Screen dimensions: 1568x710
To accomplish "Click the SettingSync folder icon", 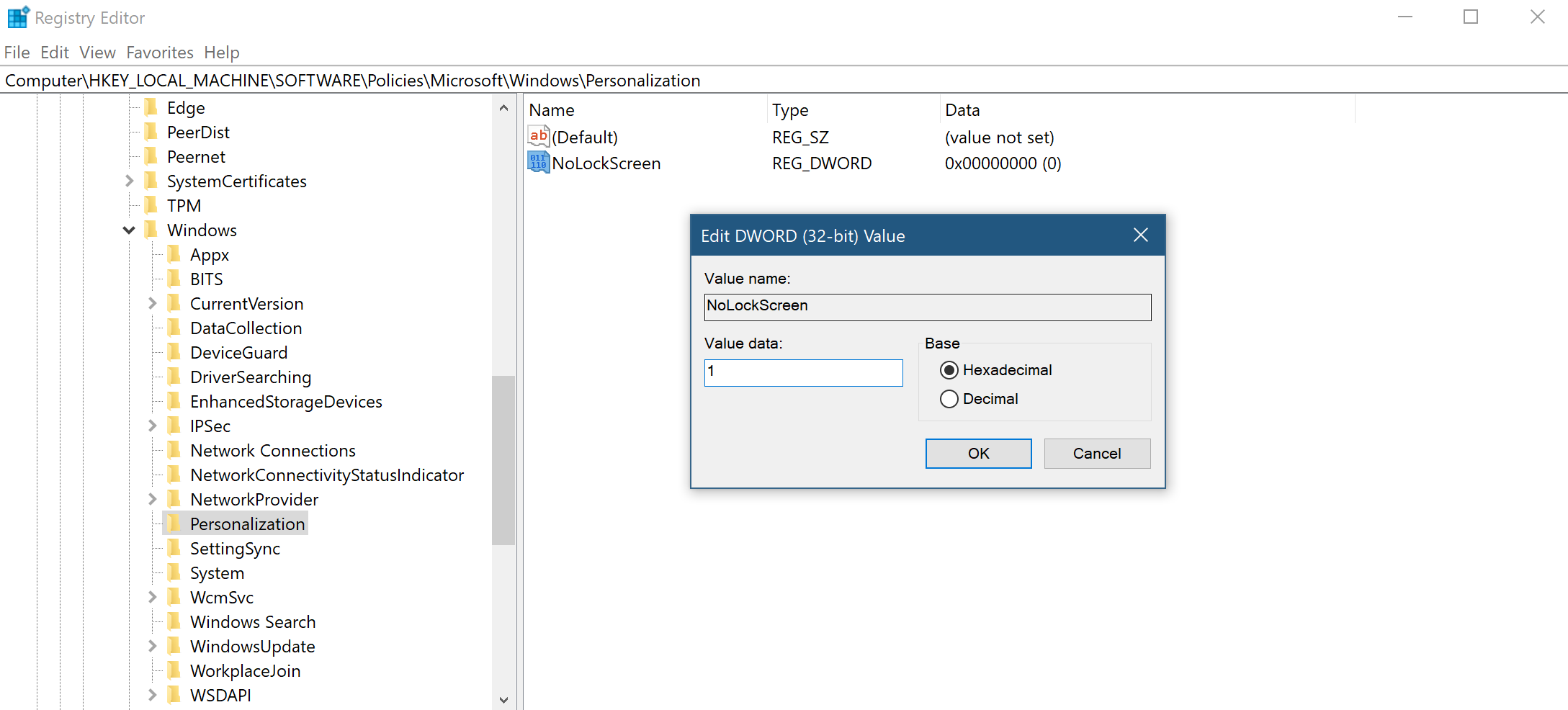I will (x=174, y=549).
